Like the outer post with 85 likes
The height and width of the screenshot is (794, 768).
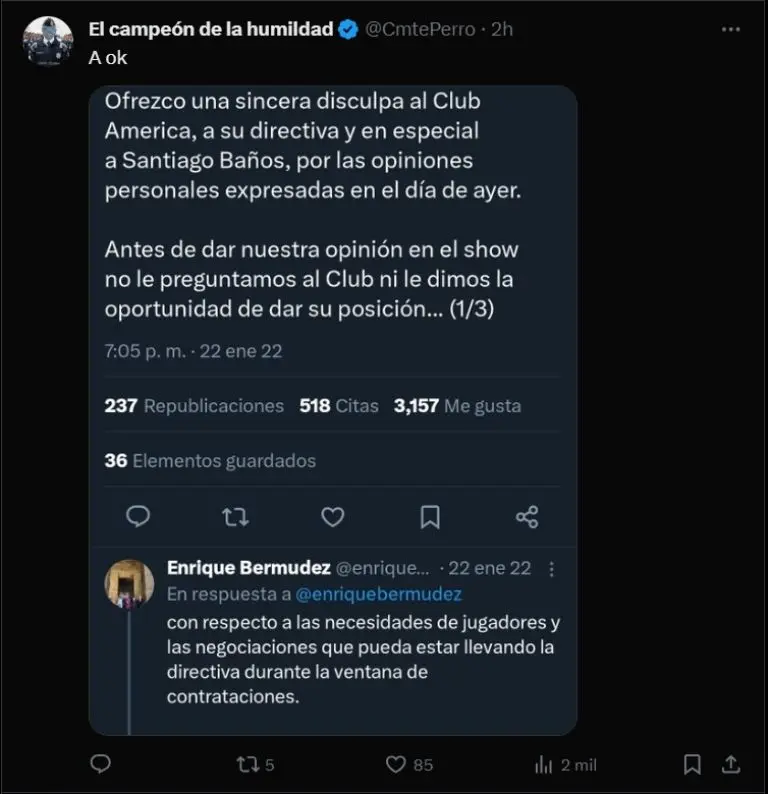[398, 764]
